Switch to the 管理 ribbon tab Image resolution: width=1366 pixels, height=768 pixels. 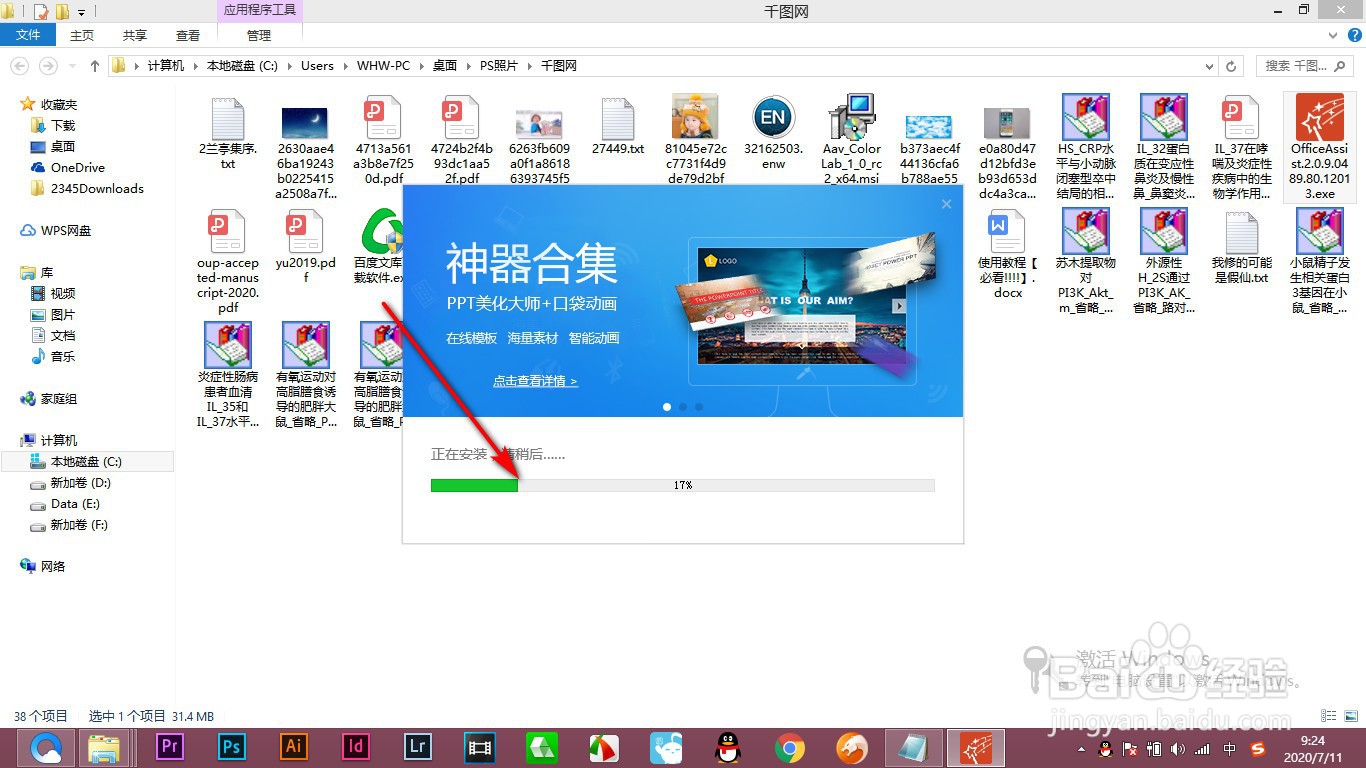pyautogui.click(x=259, y=35)
